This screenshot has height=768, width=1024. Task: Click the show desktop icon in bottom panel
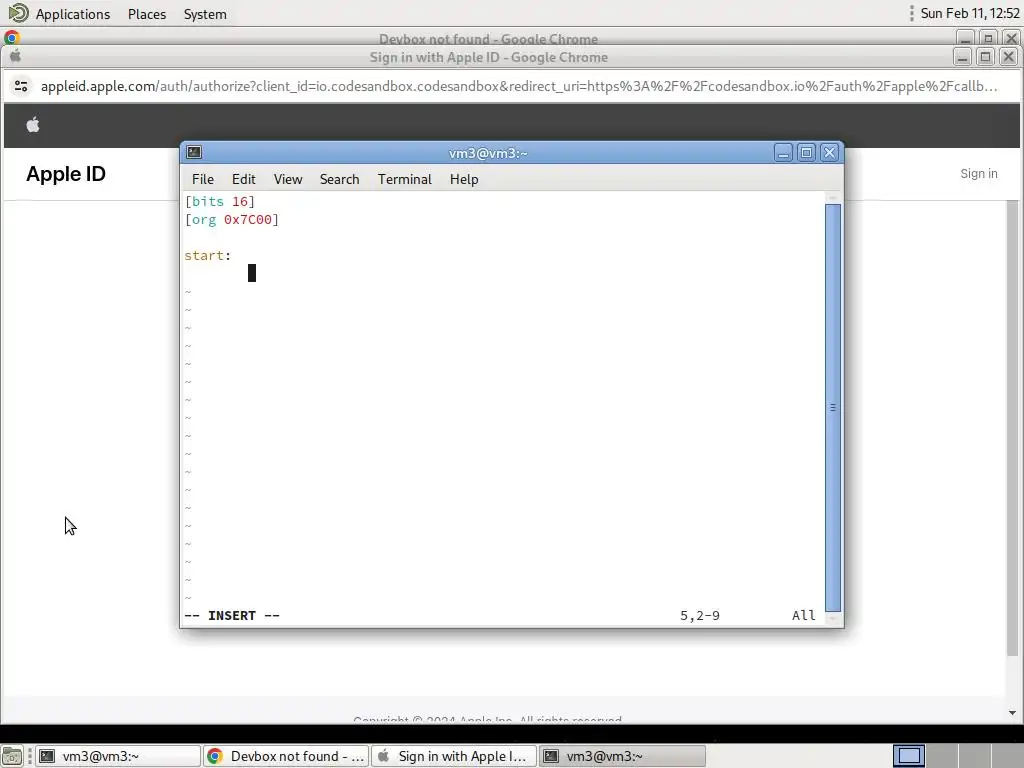[12, 756]
